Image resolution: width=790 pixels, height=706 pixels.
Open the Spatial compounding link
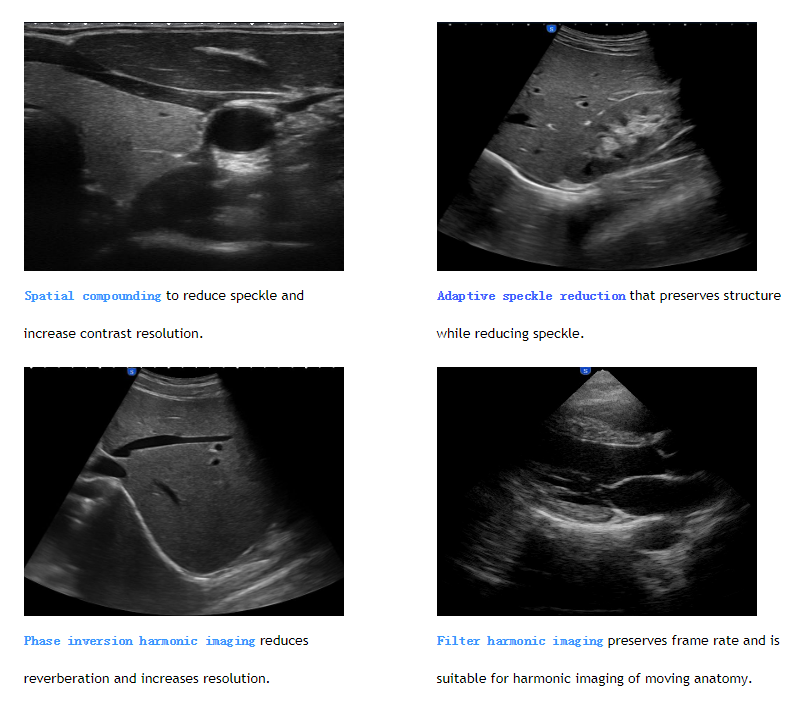click(x=93, y=296)
